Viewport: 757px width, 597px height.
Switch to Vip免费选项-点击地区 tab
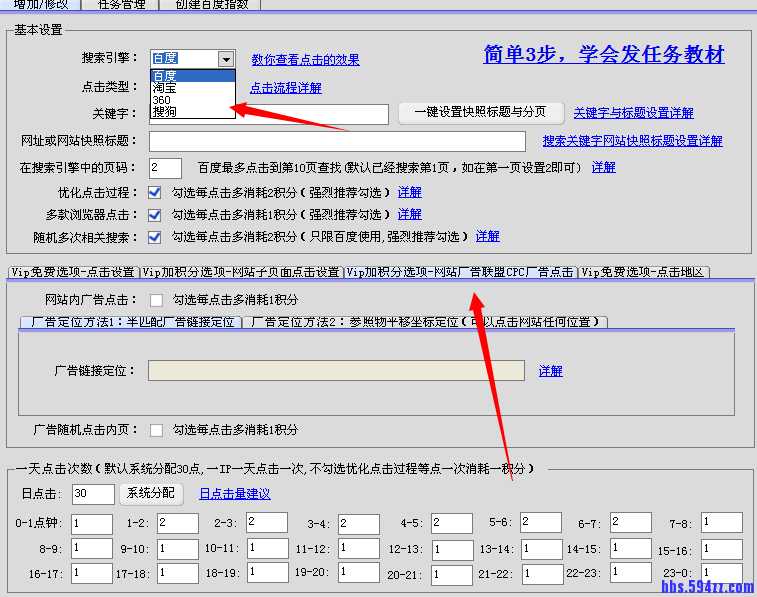pyautogui.click(x=644, y=272)
